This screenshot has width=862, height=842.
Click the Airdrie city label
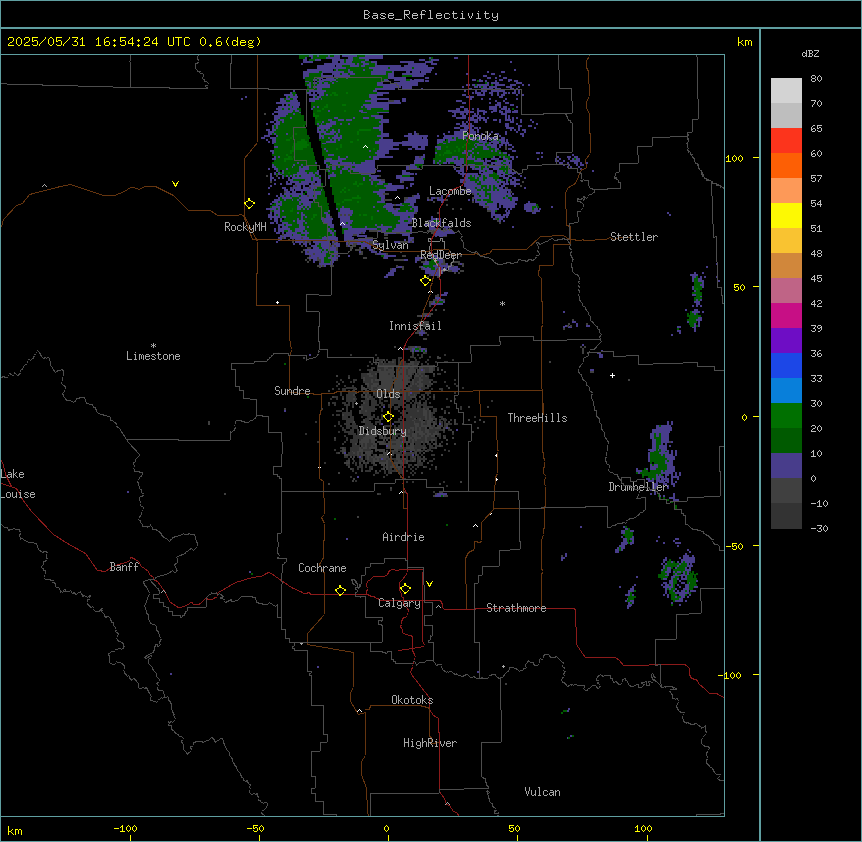[x=403, y=537]
